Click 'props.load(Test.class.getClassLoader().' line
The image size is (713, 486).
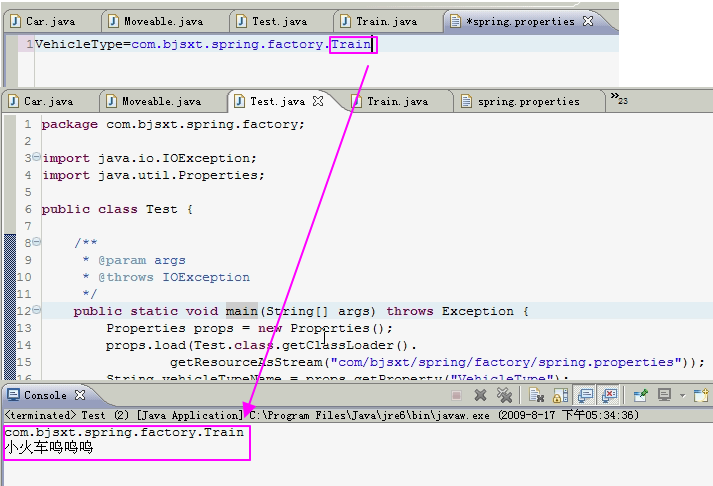pyautogui.click(x=261, y=346)
